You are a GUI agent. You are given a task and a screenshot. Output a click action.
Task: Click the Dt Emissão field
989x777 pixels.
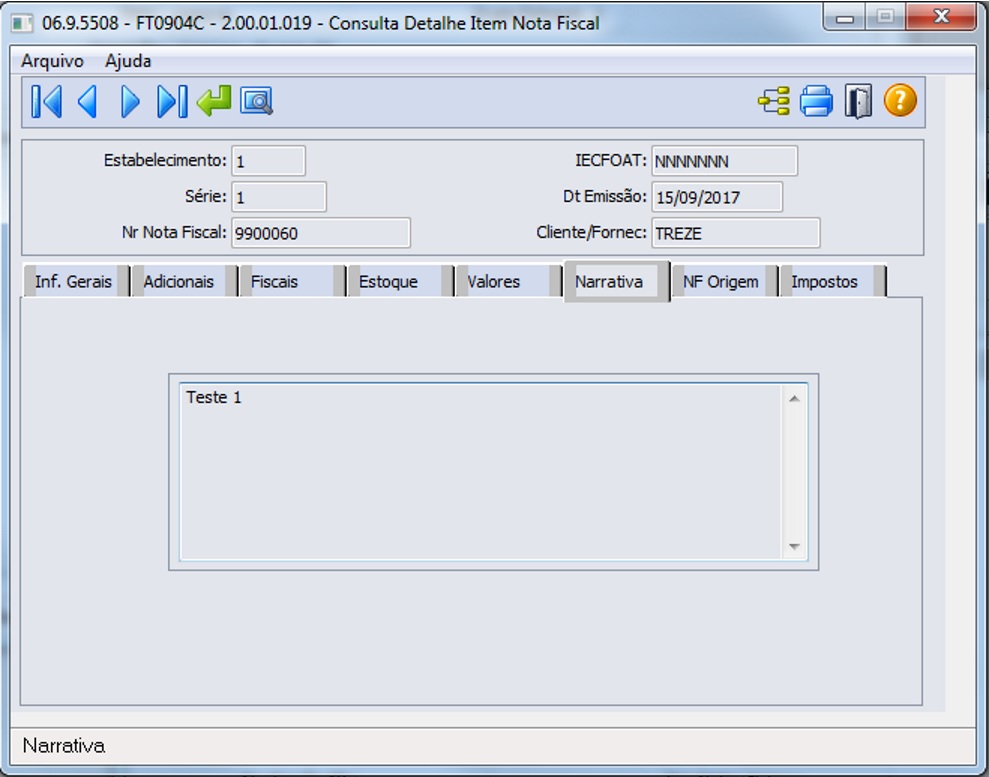[x=717, y=197]
